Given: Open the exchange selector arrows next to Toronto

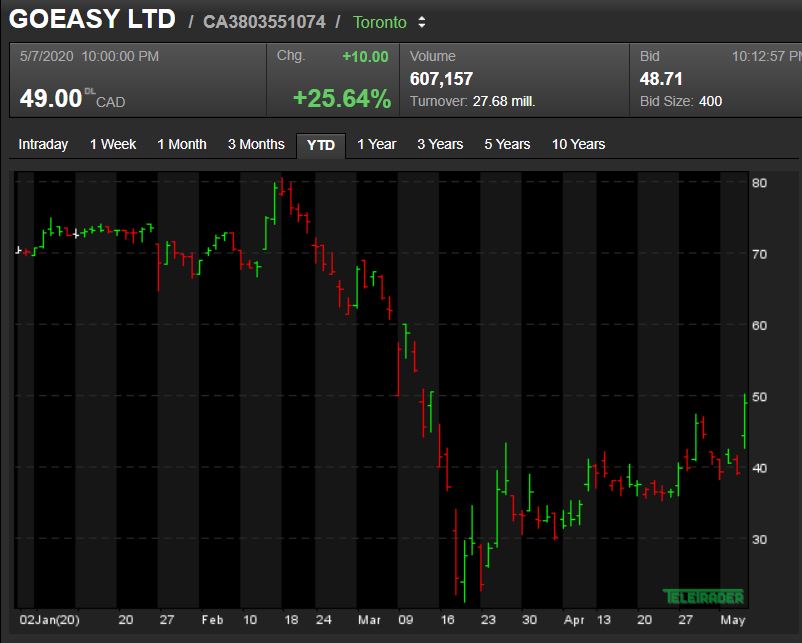Looking at the screenshot, I should [x=421, y=23].
